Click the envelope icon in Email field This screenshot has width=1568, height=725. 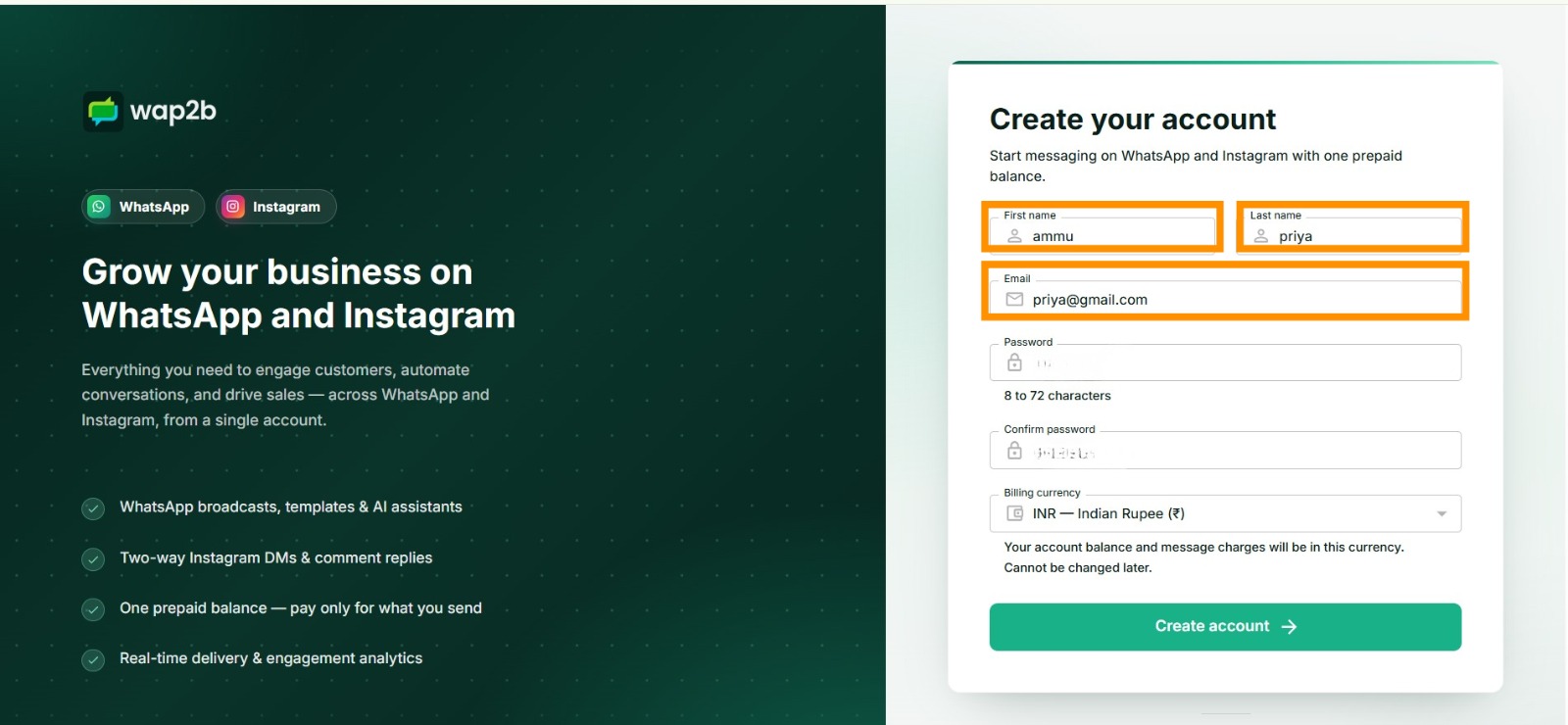coord(1014,300)
